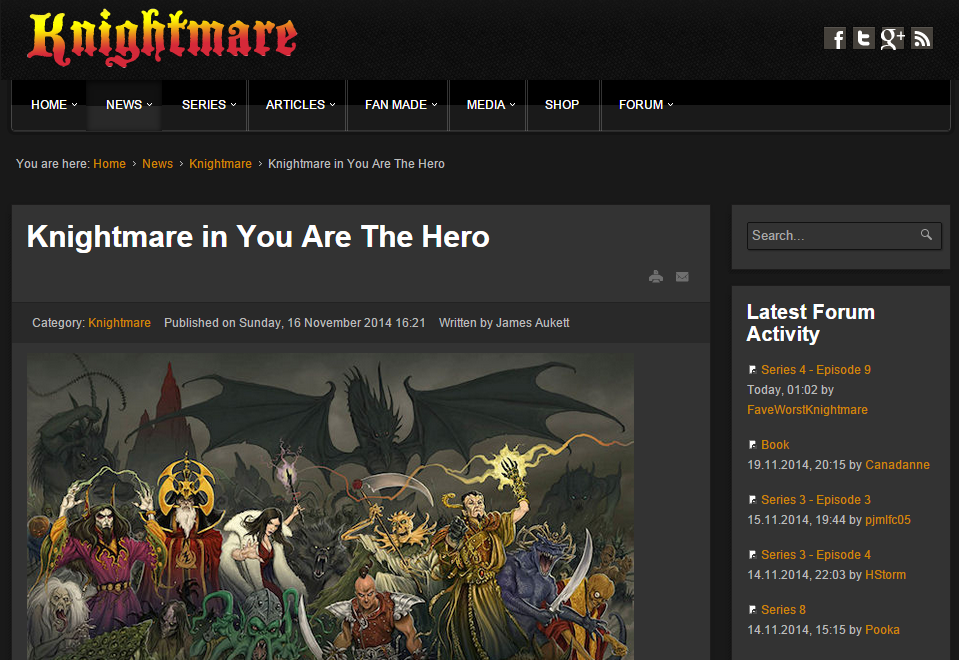Viewport: 959px width, 660px height.
Task: Open the MEDIA menu item
Action: (486, 105)
